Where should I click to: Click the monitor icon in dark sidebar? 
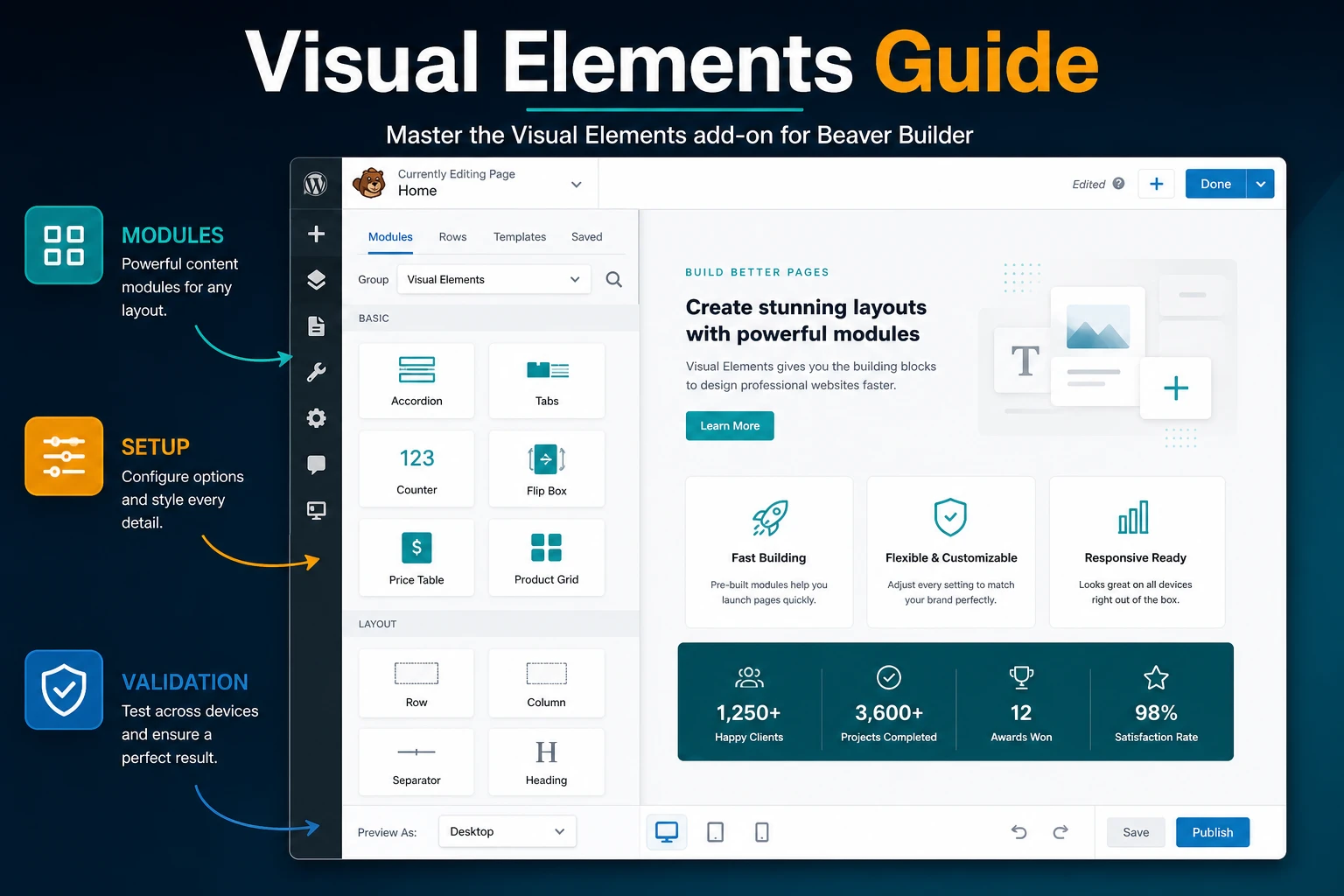pos(317,511)
